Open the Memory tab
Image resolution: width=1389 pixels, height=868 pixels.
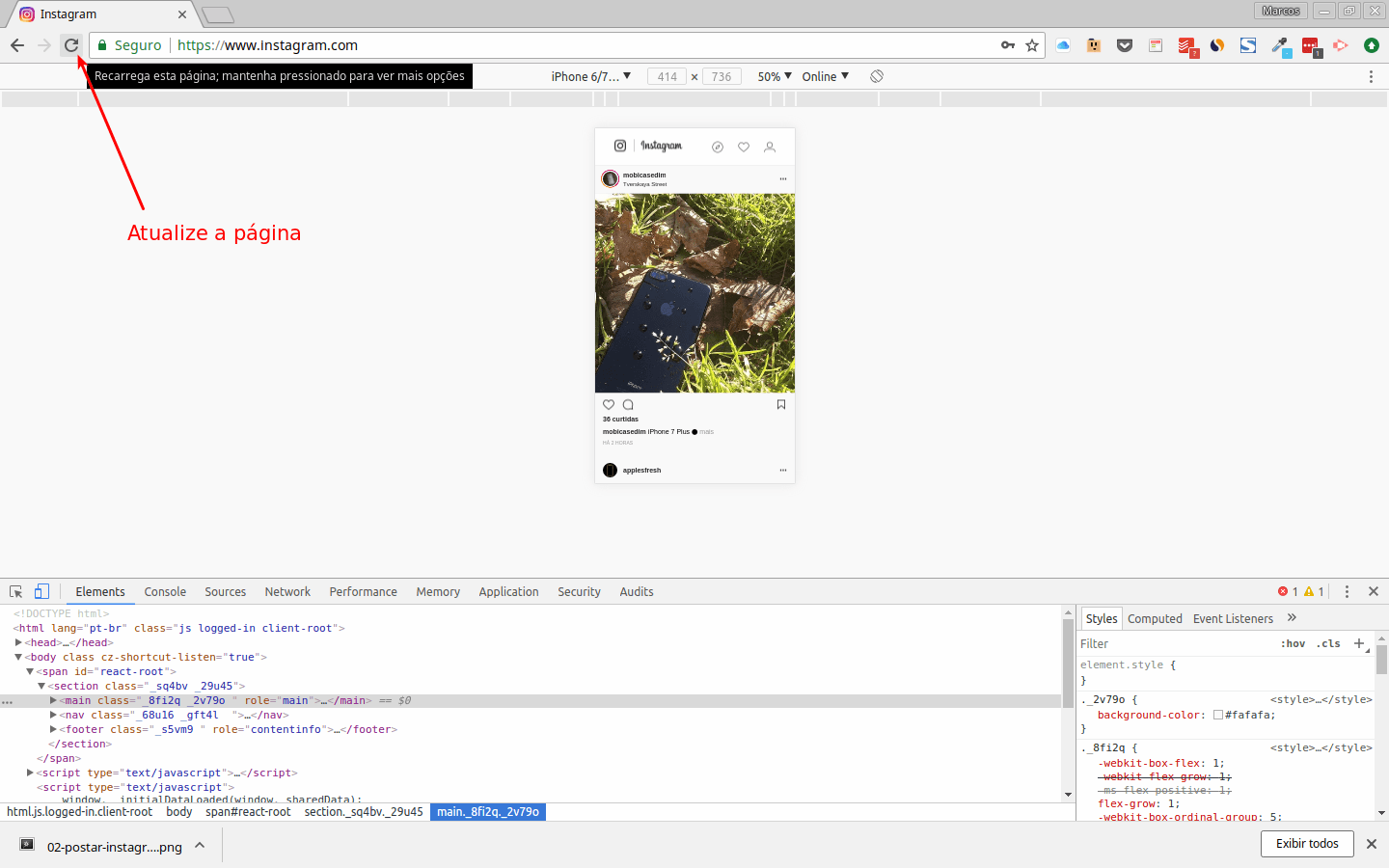point(438,591)
